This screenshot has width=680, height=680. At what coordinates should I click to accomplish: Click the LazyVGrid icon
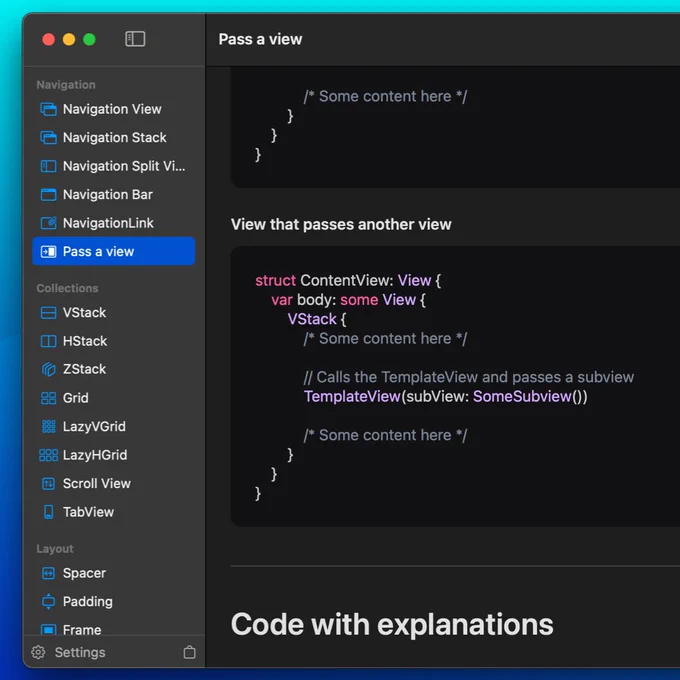click(48, 427)
